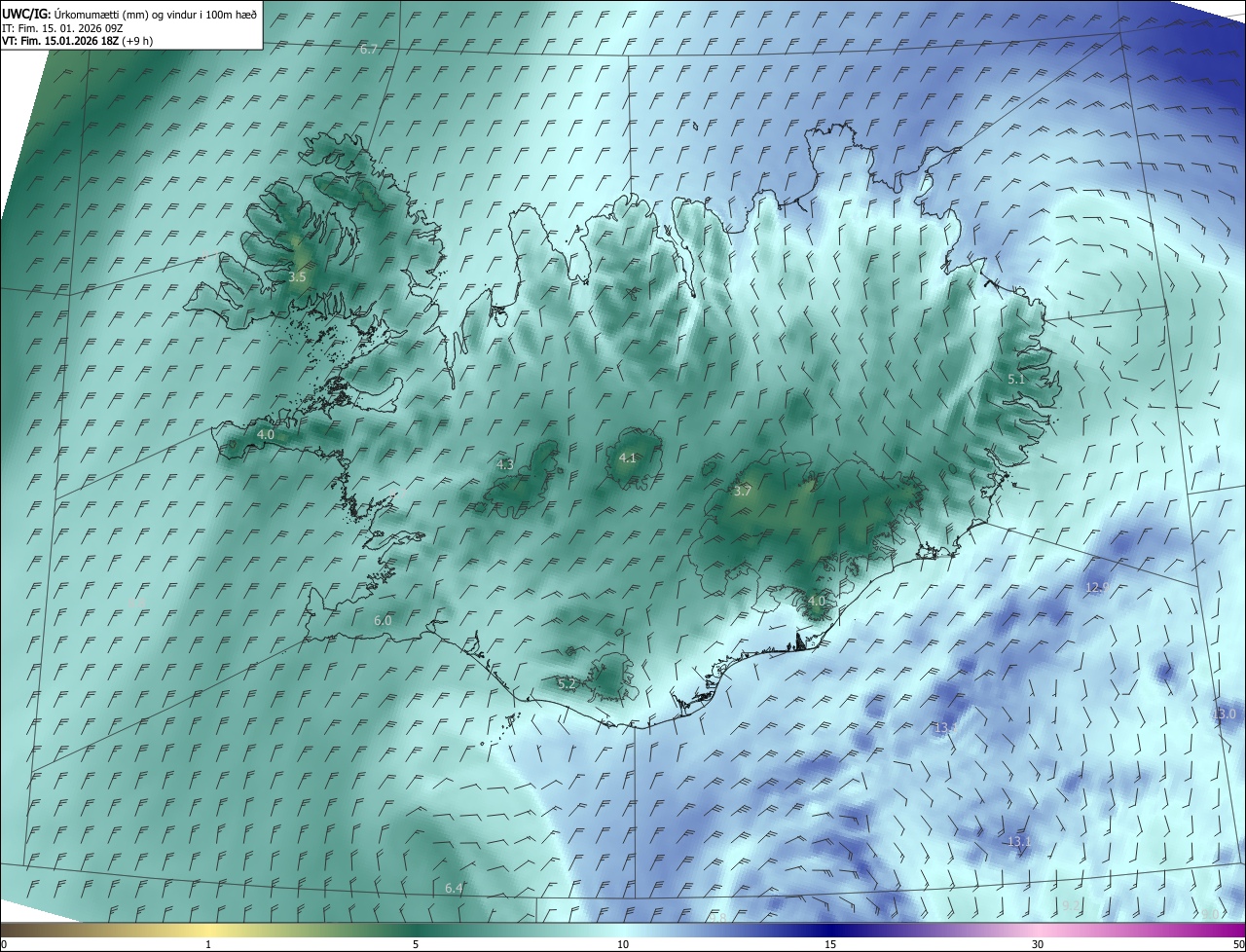
Task: Click the valid time line 'VT: Fim. 15.01.2026 18Z (+9 h)'
Action: pyautogui.click(x=77, y=41)
